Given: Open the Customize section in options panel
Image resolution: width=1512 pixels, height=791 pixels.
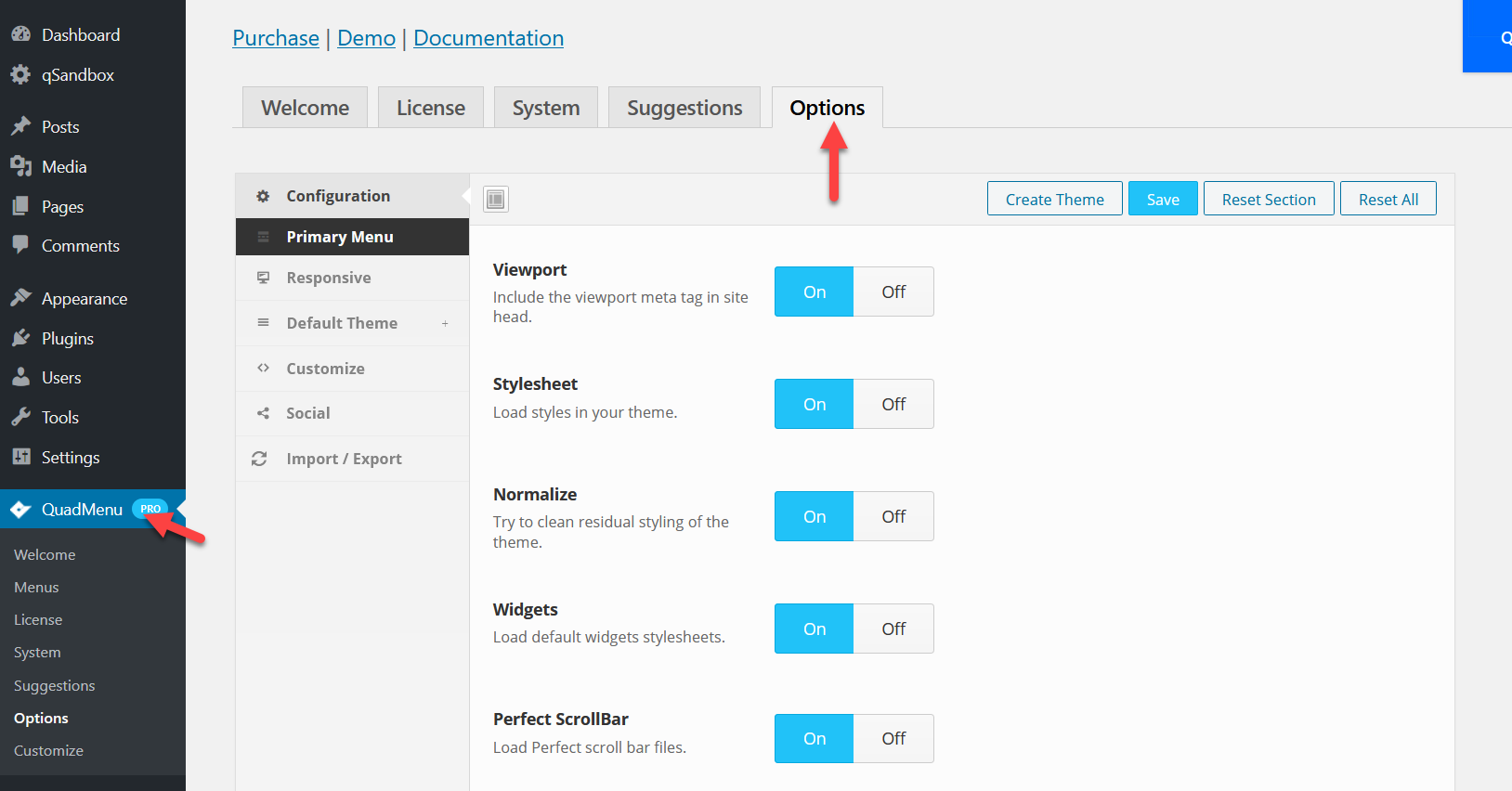Looking at the screenshot, I should tap(352, 369).
